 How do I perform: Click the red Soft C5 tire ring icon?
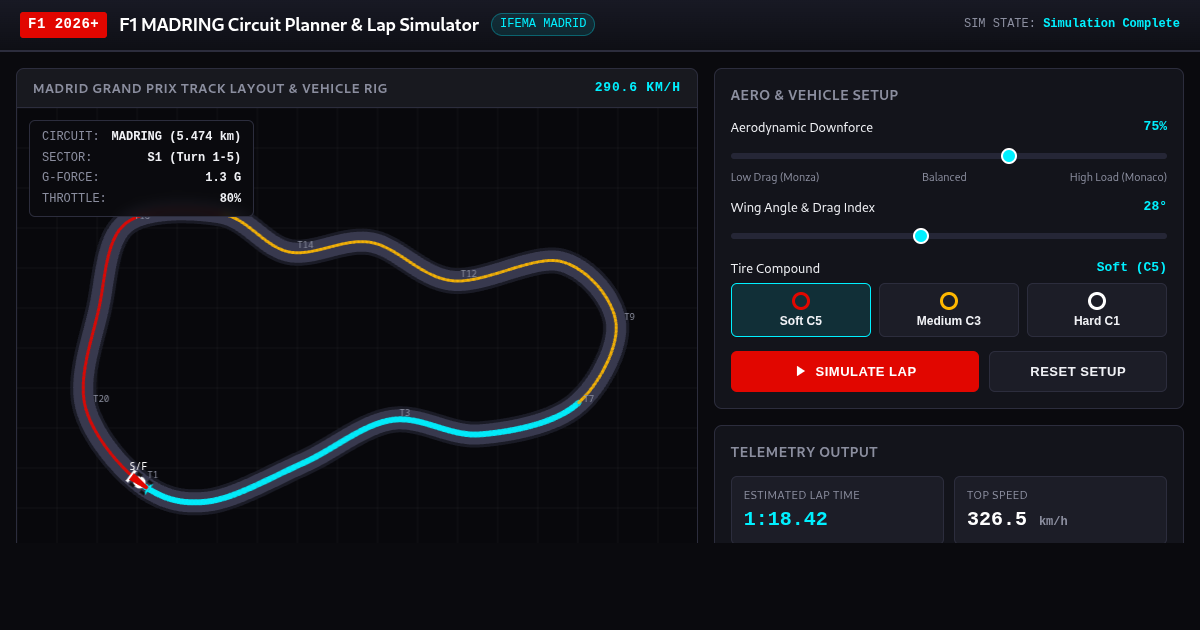click(x=801, y=301)
